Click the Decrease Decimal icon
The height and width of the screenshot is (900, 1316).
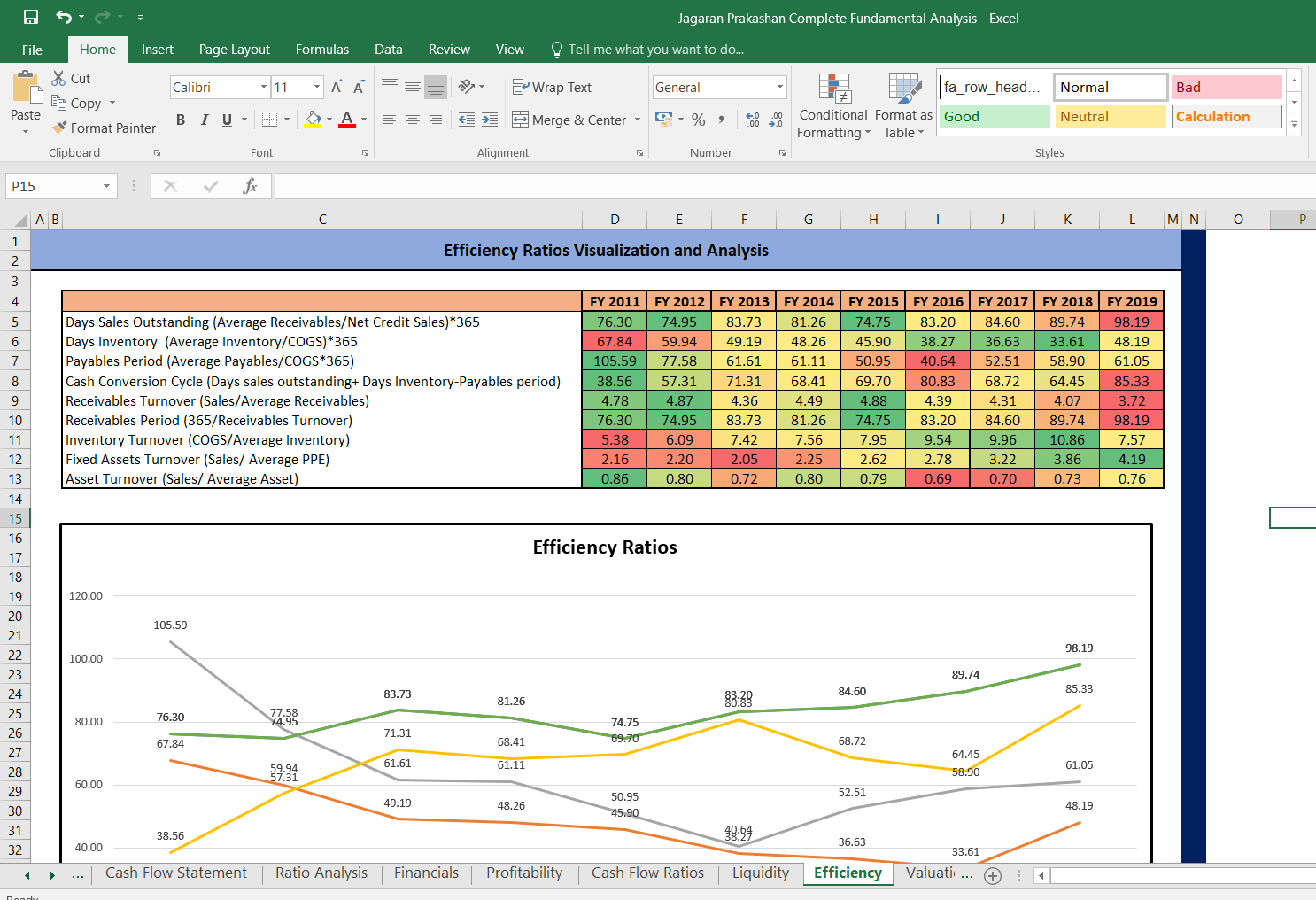[x=776, y=120]
